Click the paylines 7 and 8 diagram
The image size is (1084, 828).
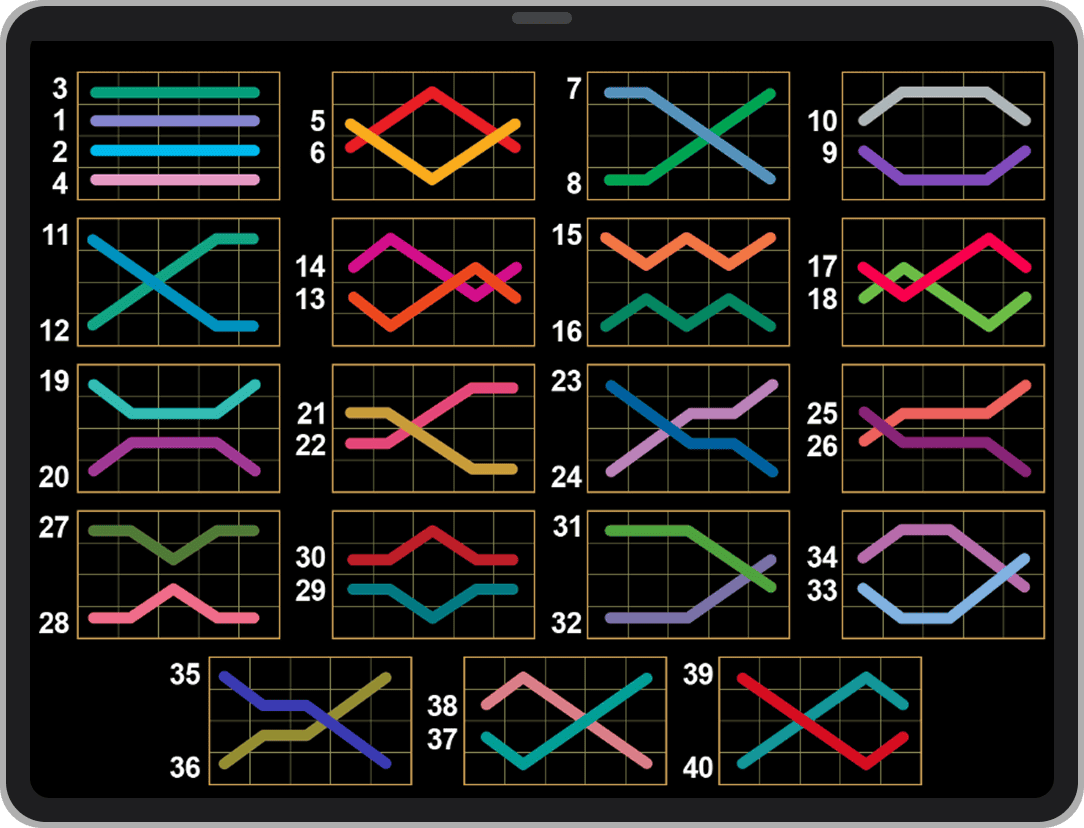tap(688, 136)
